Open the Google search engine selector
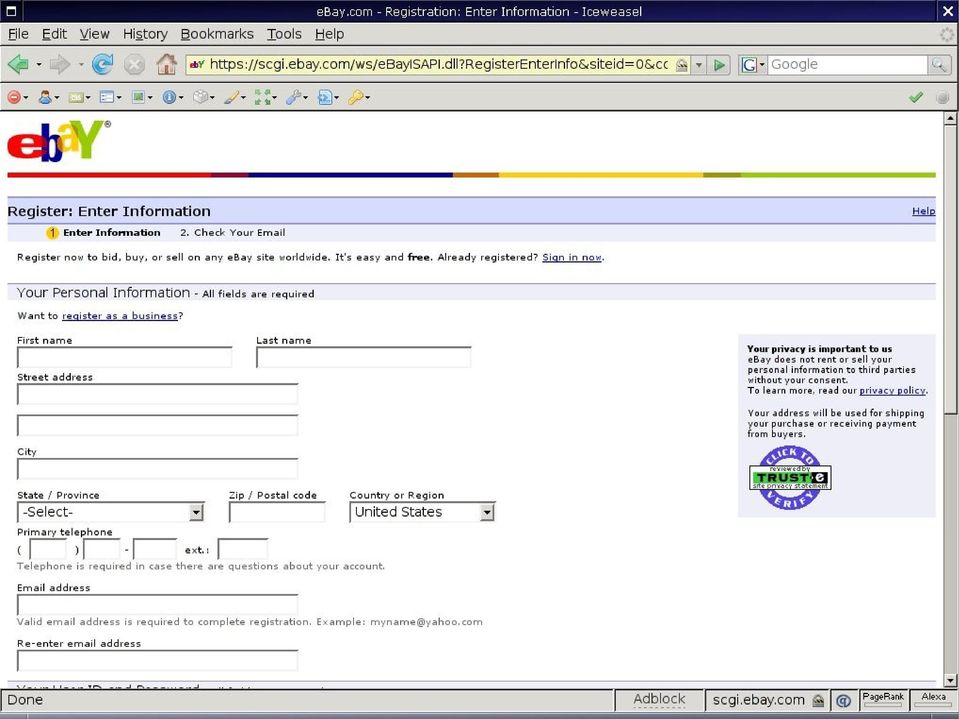 coord(752,64)
